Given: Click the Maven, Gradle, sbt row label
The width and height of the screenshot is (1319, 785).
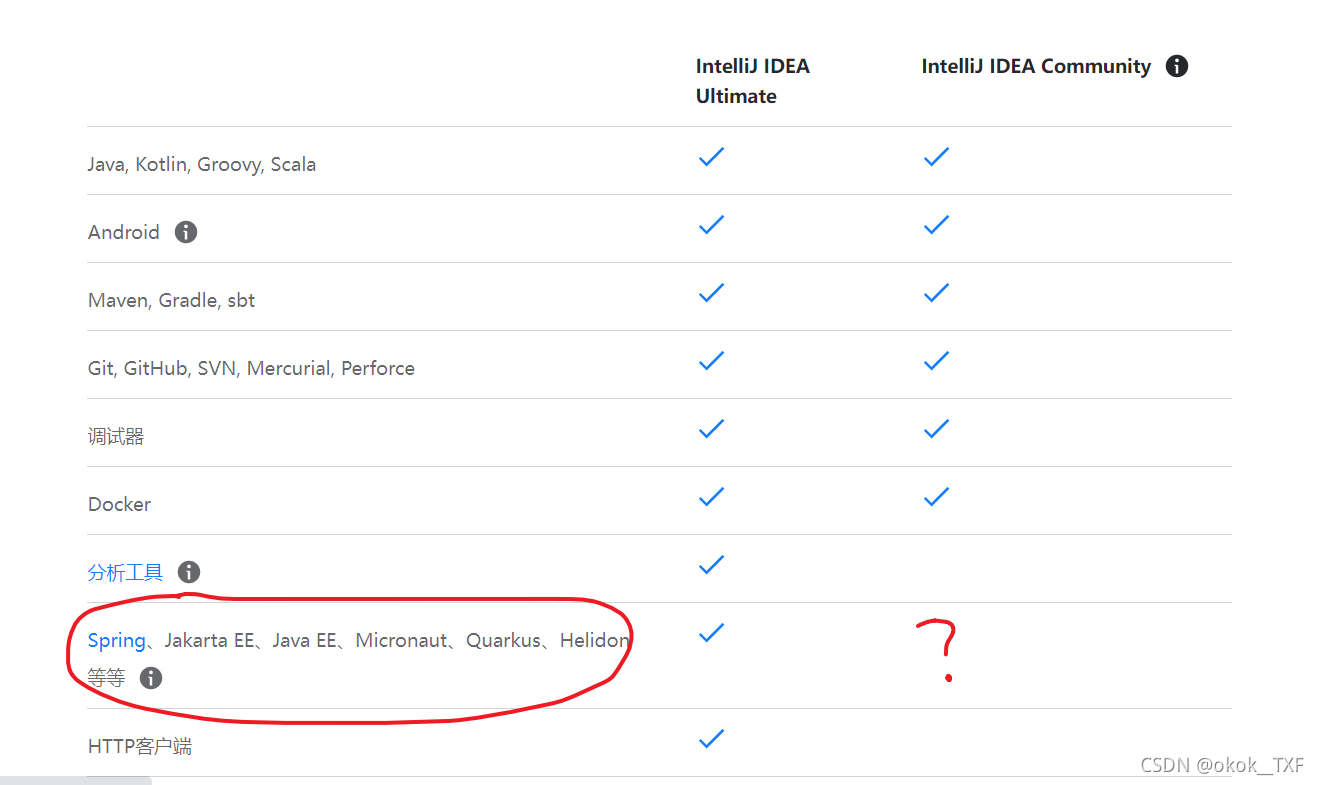Looking at the screenshot, I should point(171,300).
